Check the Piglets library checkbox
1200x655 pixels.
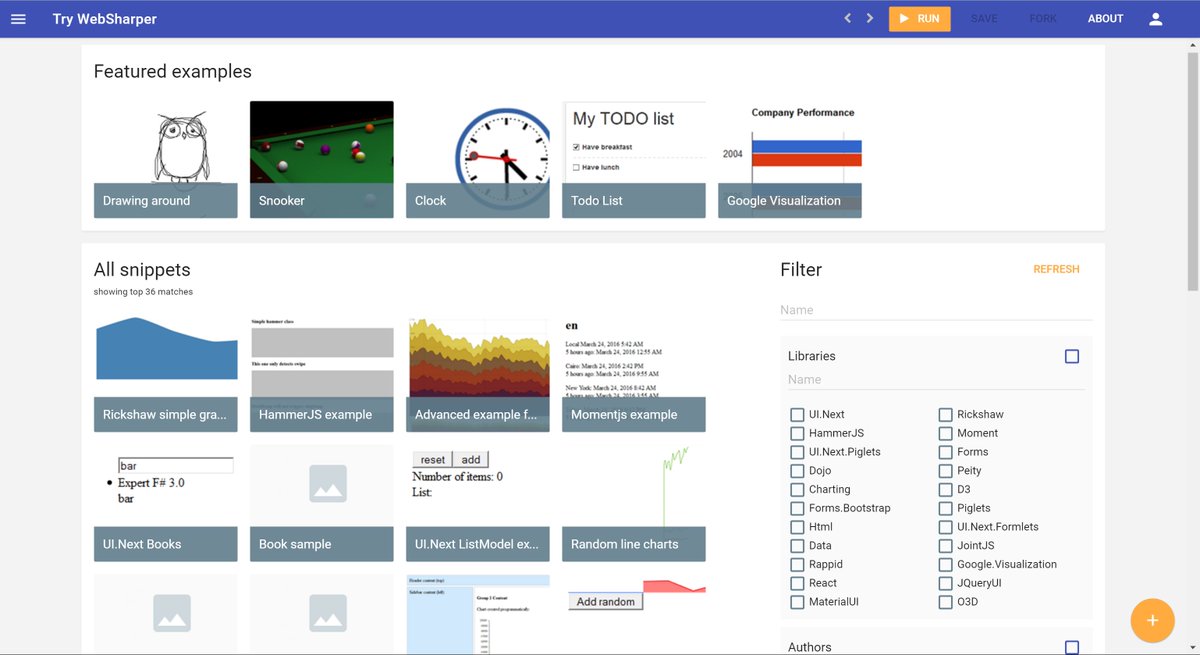pos(945,508)
